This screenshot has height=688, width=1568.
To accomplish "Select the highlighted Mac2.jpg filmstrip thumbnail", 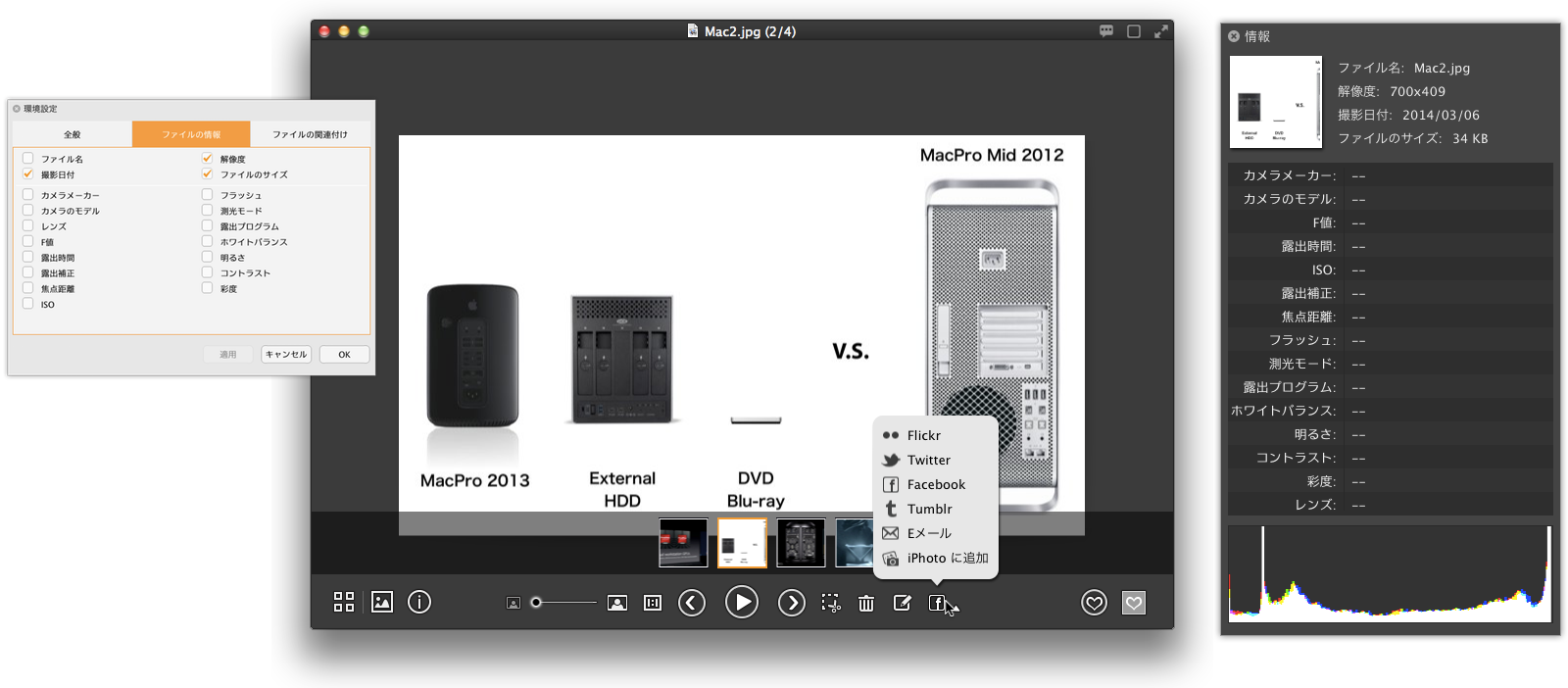I will click(x=742, y=543).
